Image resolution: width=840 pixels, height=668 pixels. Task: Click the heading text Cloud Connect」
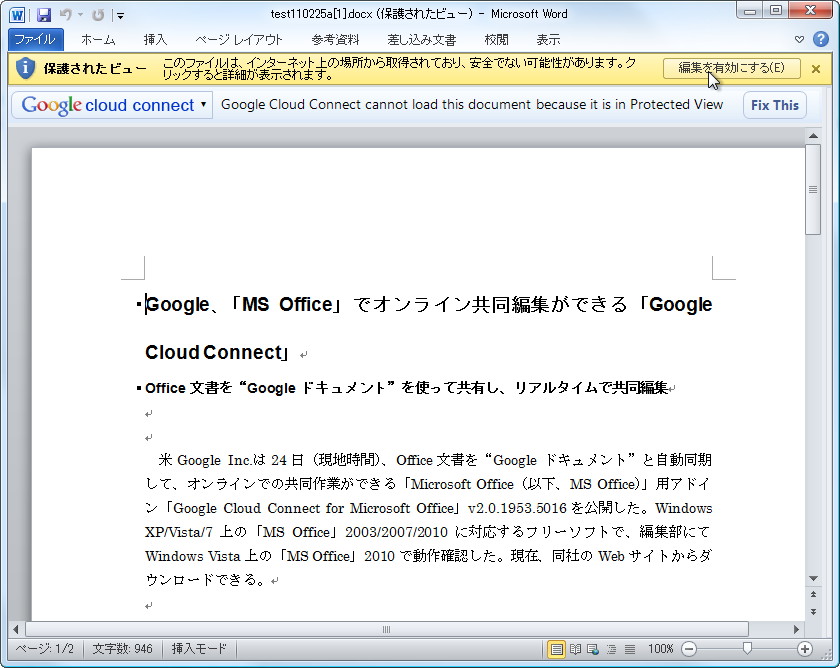217,352
